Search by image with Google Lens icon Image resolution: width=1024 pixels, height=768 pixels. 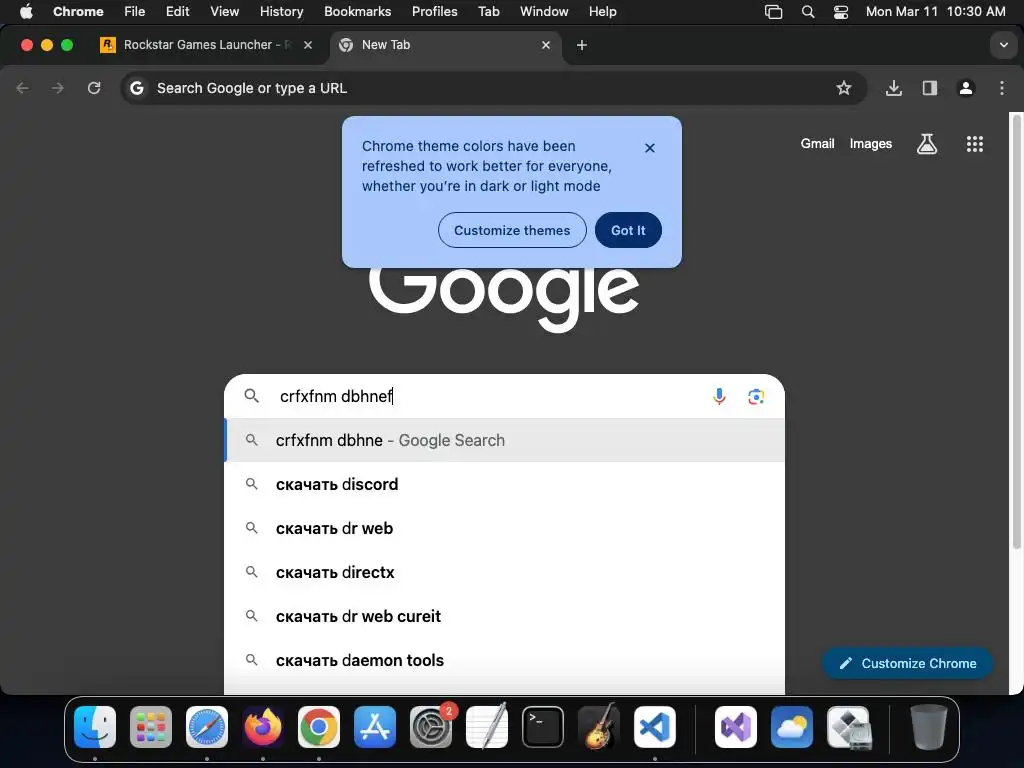(x=756, y=396)
